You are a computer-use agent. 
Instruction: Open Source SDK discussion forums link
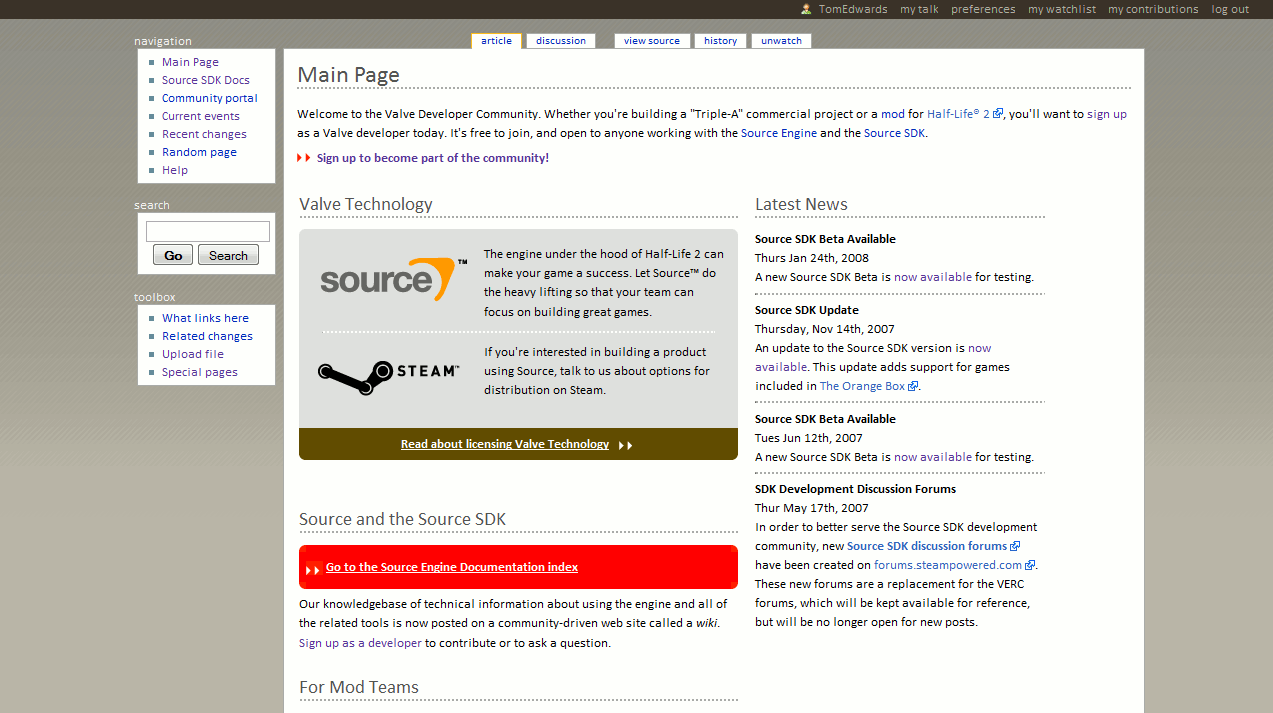[x=927, y=546]
